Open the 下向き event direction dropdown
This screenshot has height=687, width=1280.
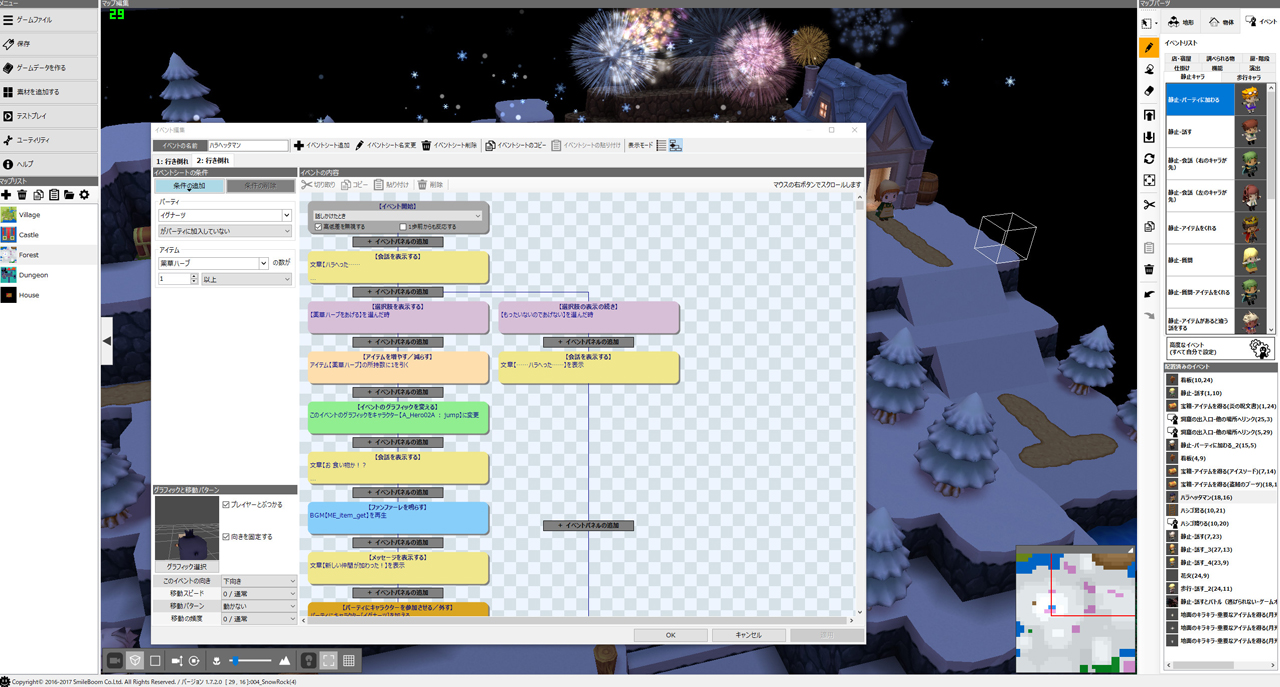259,581
